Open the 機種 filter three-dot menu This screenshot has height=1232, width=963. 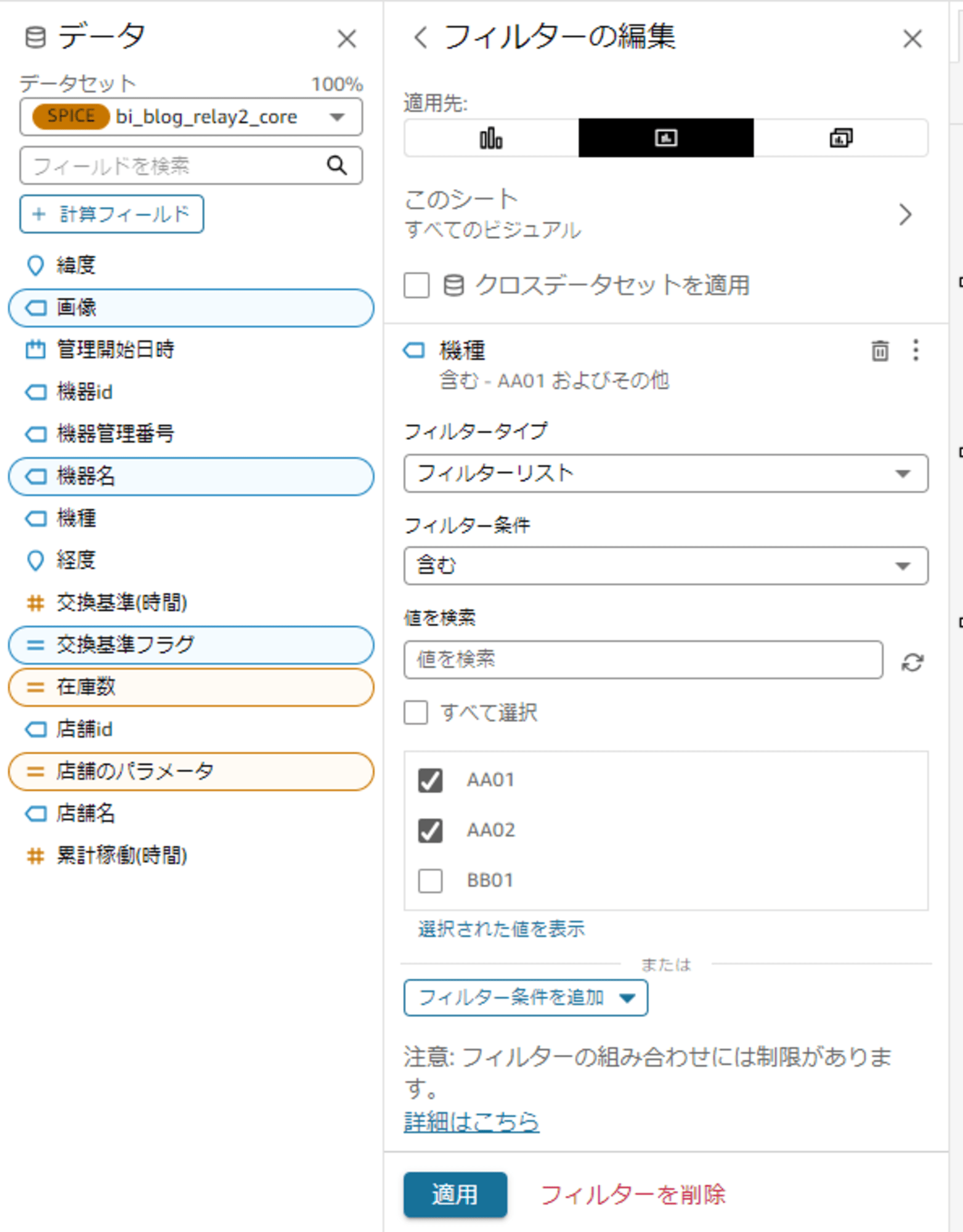pos(916,350)
